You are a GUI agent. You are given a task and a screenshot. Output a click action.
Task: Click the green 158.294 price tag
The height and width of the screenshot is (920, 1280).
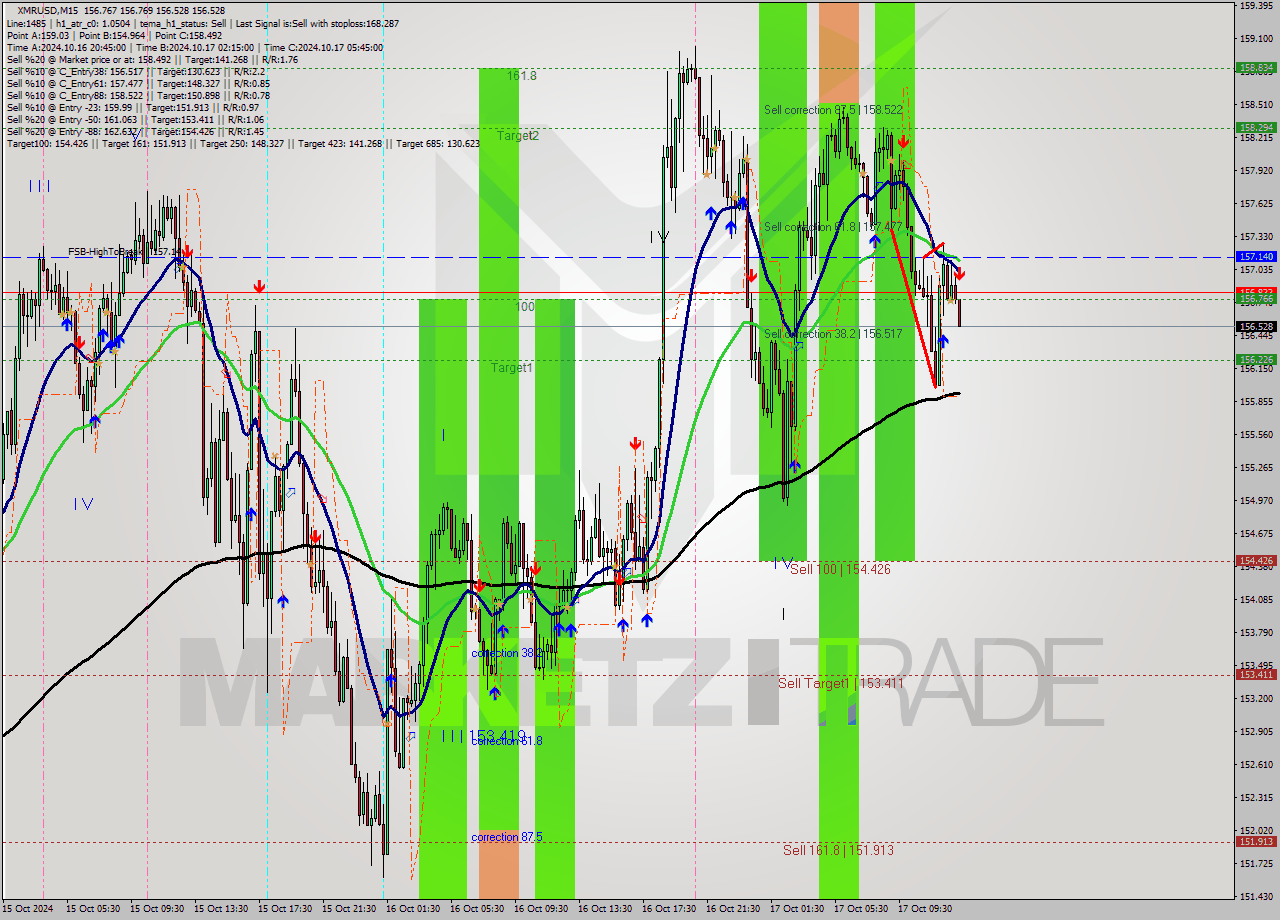point(1256,128)
